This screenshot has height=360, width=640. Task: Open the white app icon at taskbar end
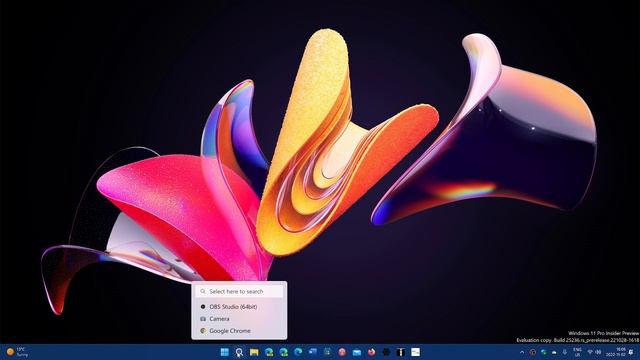(416, 352)
